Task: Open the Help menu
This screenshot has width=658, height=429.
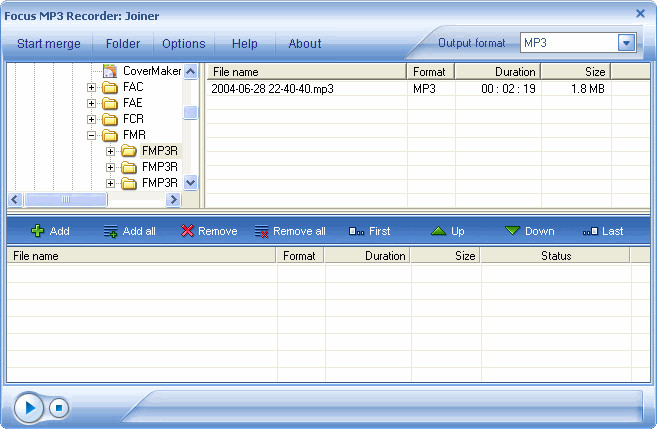Action: tap(245, 44)
